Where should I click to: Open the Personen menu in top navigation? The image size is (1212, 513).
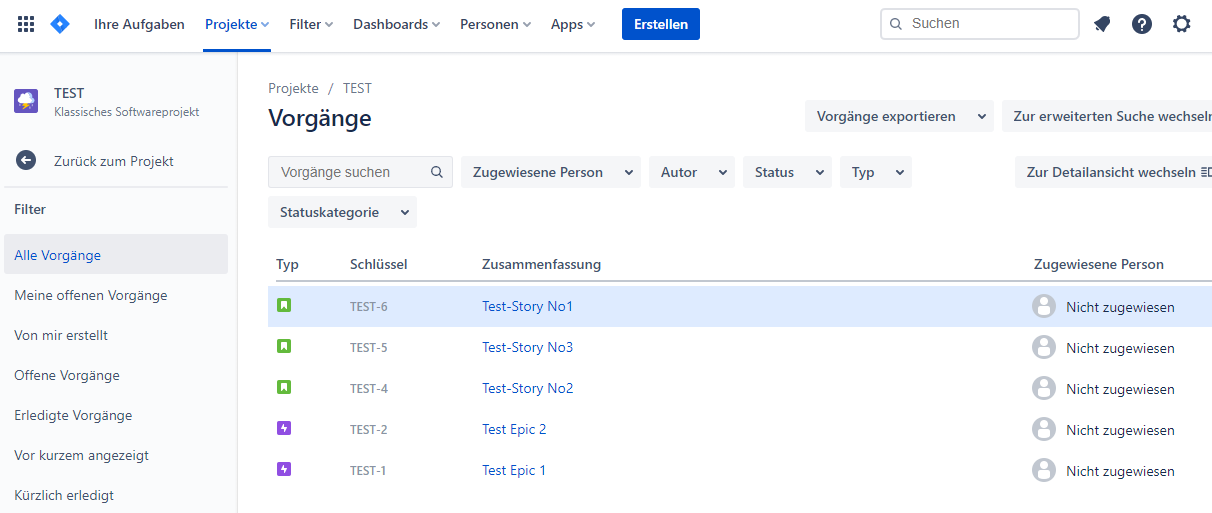(x=495, y=24)
